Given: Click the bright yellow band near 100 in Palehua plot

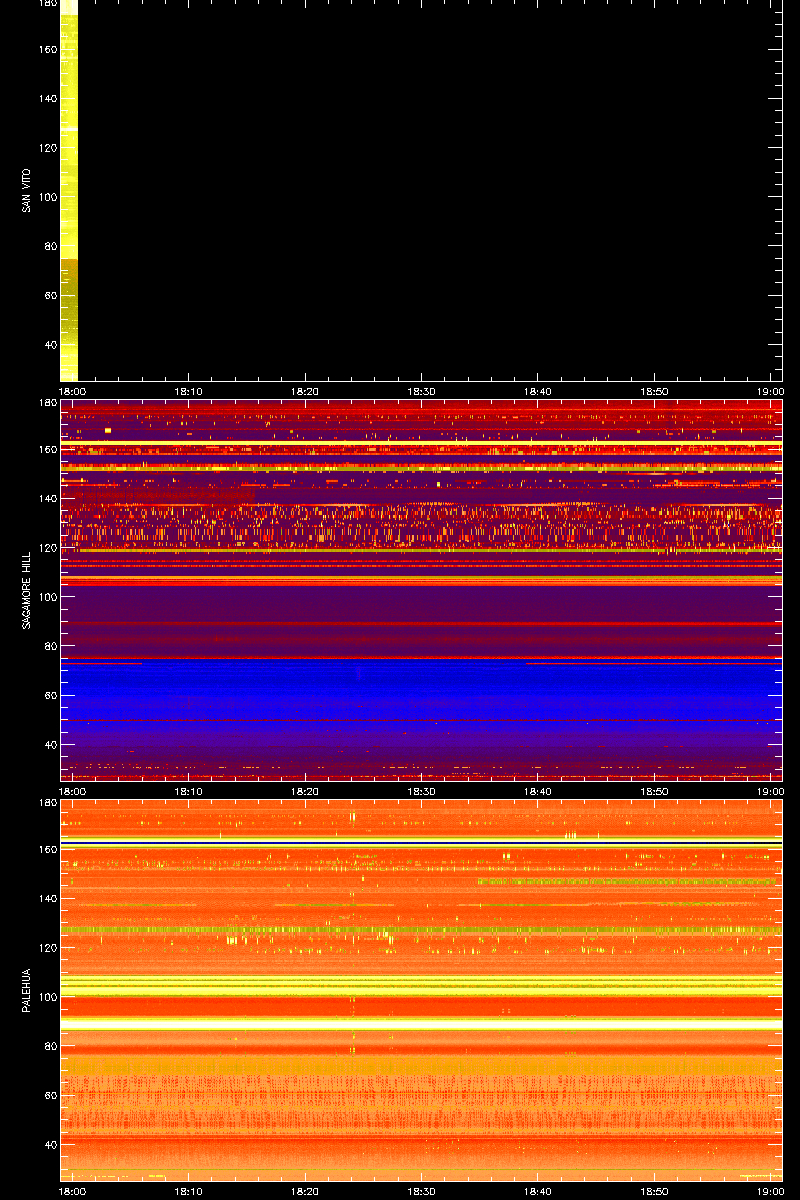Looking at the screenshot, I should (x=421, y=987).
